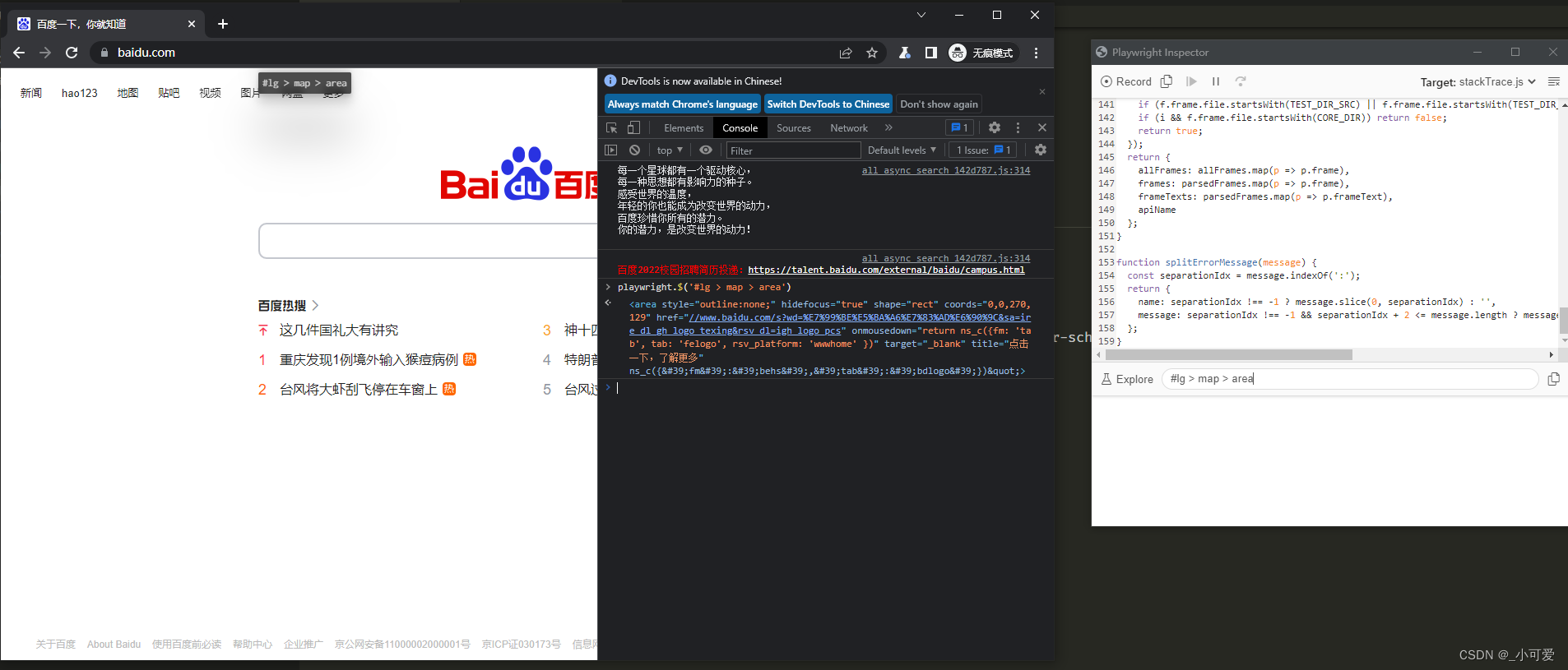Viewport: 1568px width, 670px height.
Task: Go back with browser back arrow
Action: (x=19, y=53)
